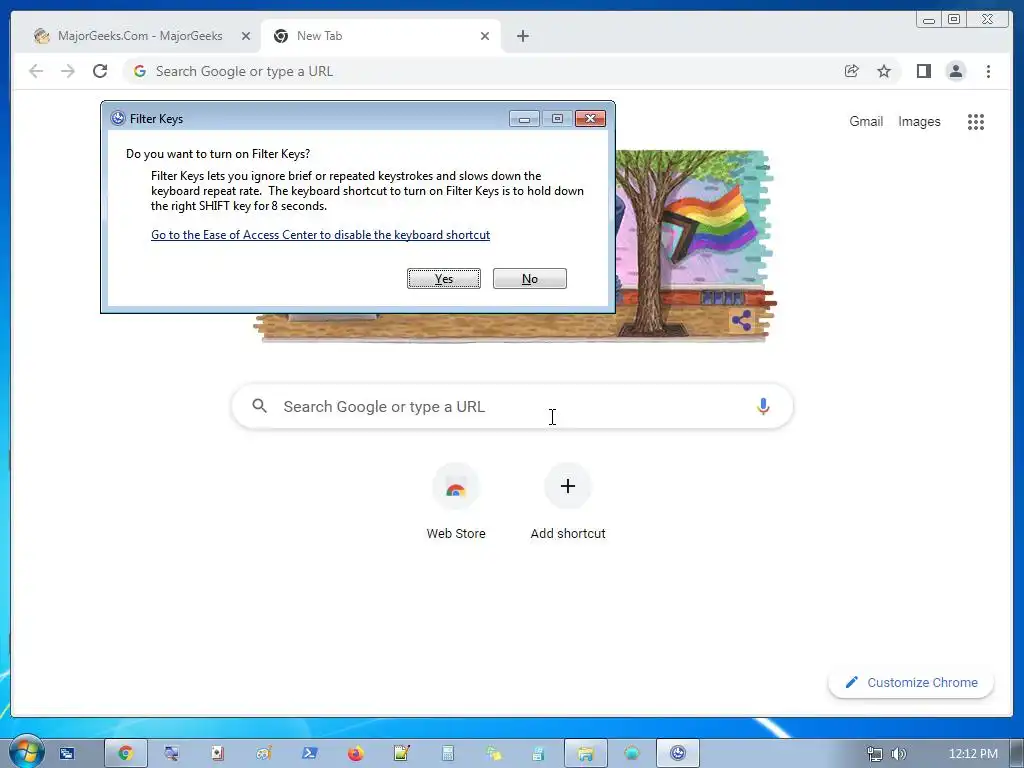The width and height of the screenshot is (1024, 768).
Task: Click the volume speaker tray icon
Action: click(899, 754)
